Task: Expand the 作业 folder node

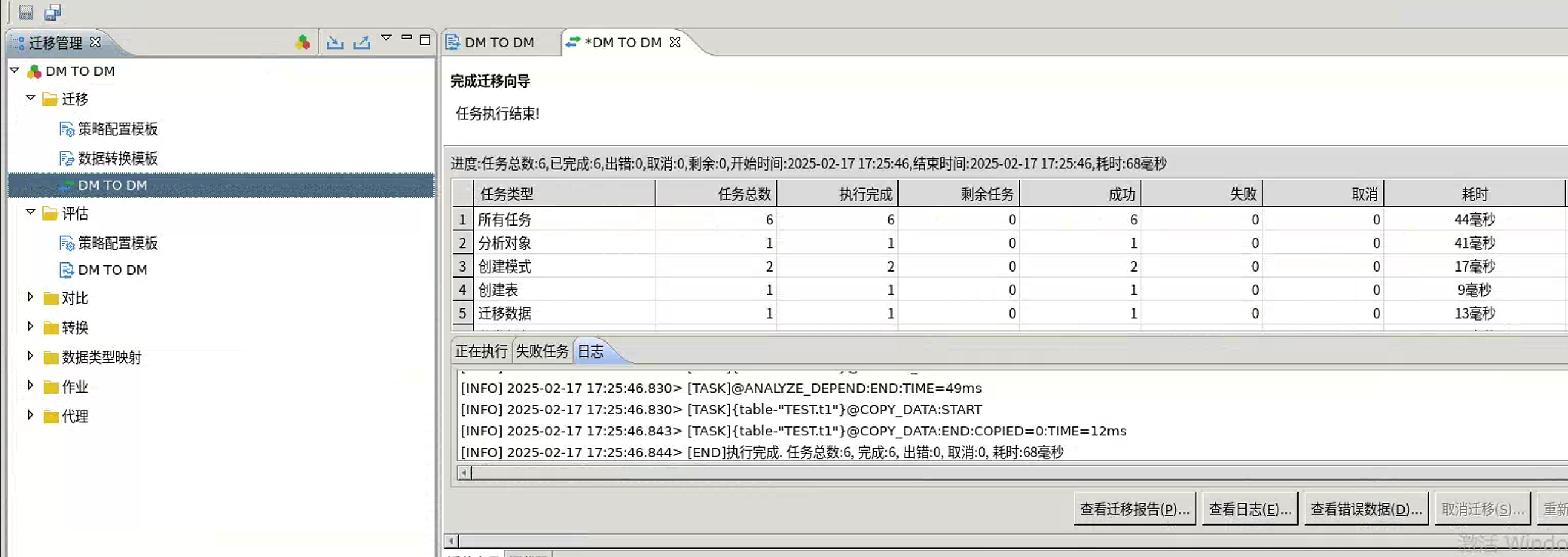Action: (x=30, y=385)
